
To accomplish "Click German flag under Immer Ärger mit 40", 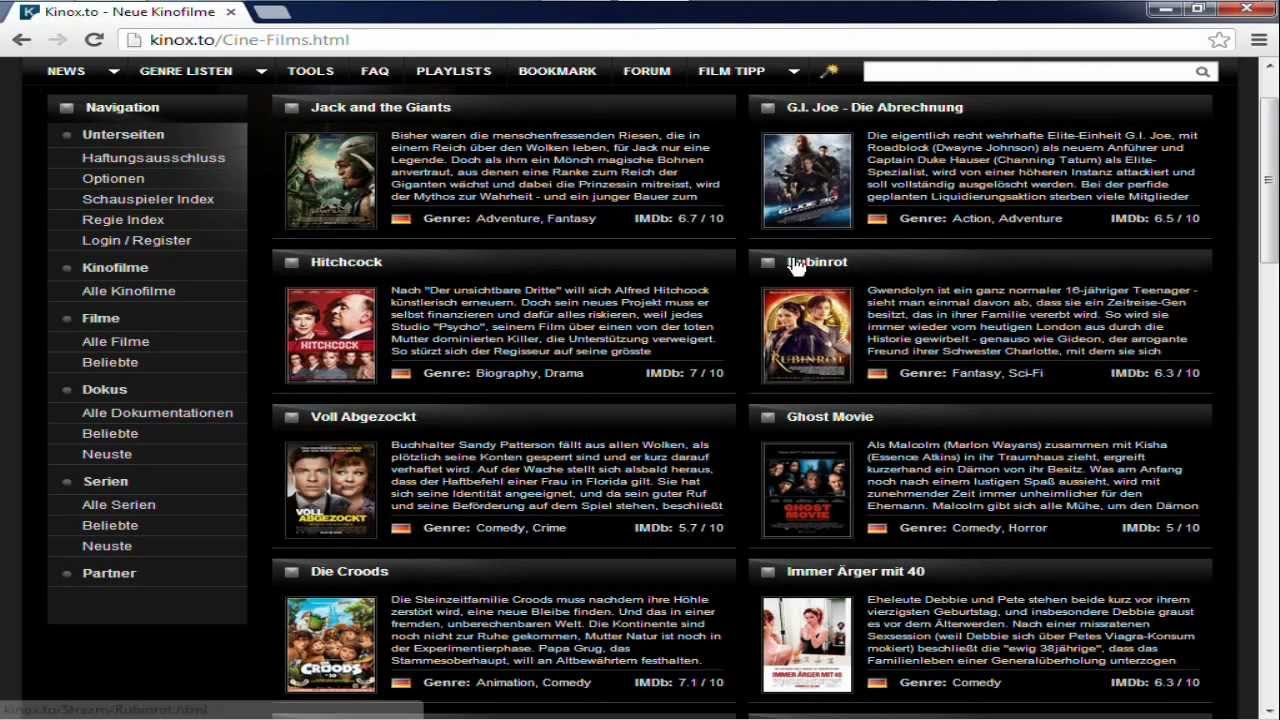I will click(877, 683).
